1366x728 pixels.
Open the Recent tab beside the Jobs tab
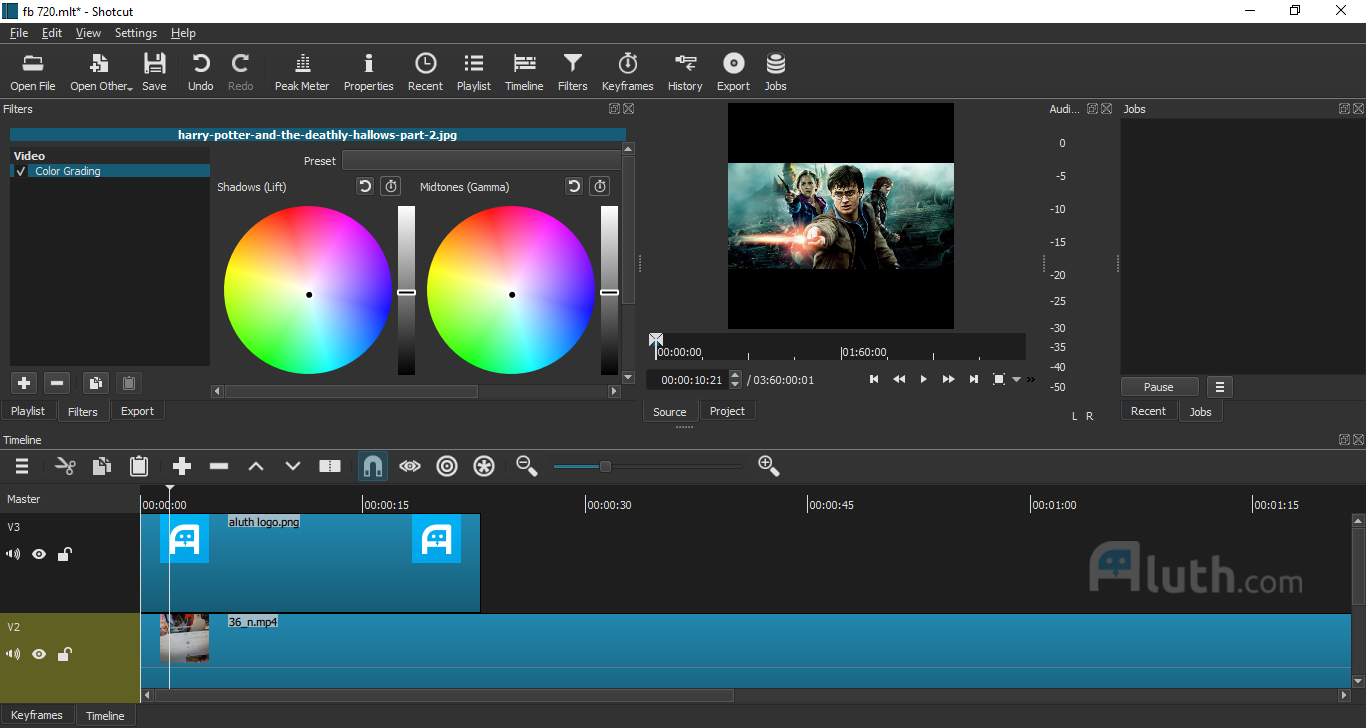1148,411
